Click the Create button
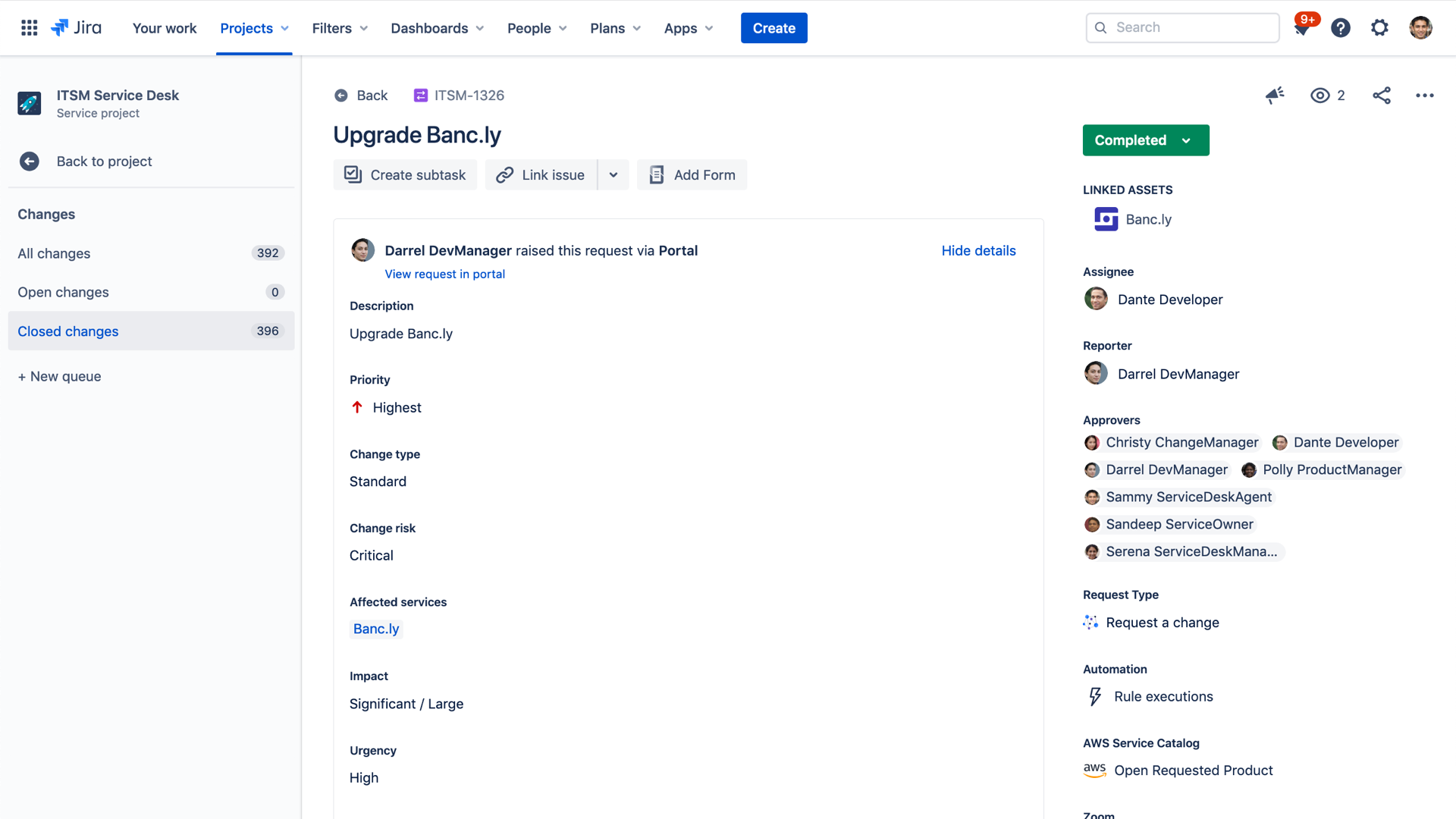The width and height of the screenshot is (1456, 819). [774, 28]
